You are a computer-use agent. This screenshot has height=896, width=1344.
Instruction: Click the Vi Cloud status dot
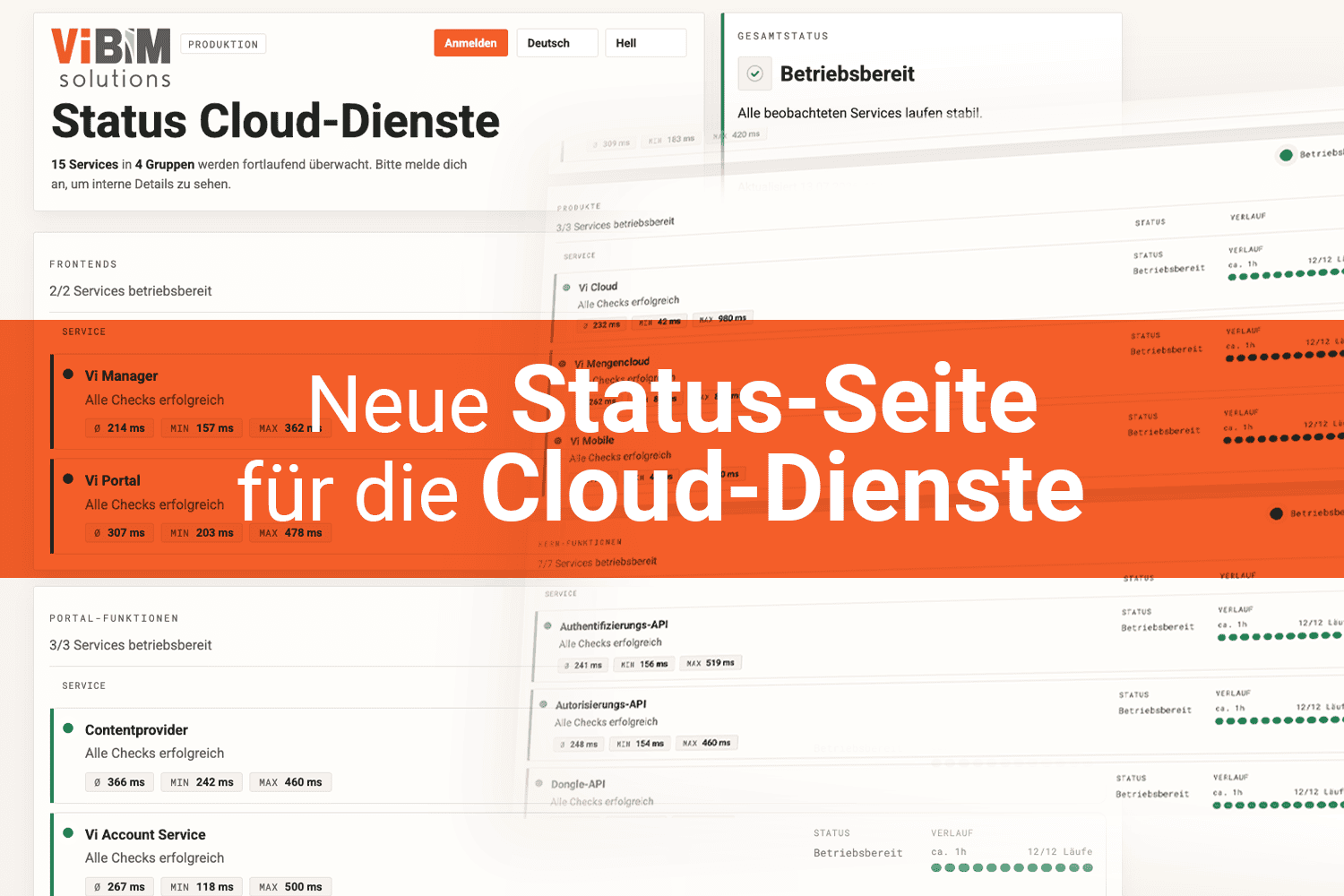click(x=567, y=288)
